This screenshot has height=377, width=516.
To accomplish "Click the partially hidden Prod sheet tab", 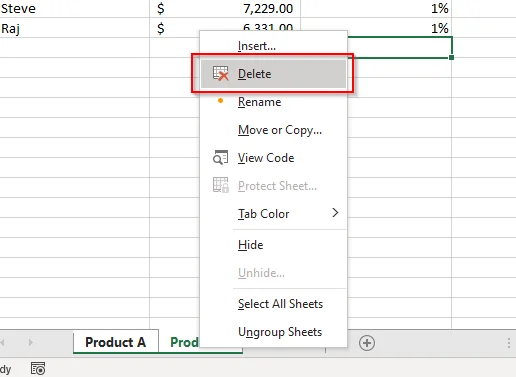I will point(180,342).
